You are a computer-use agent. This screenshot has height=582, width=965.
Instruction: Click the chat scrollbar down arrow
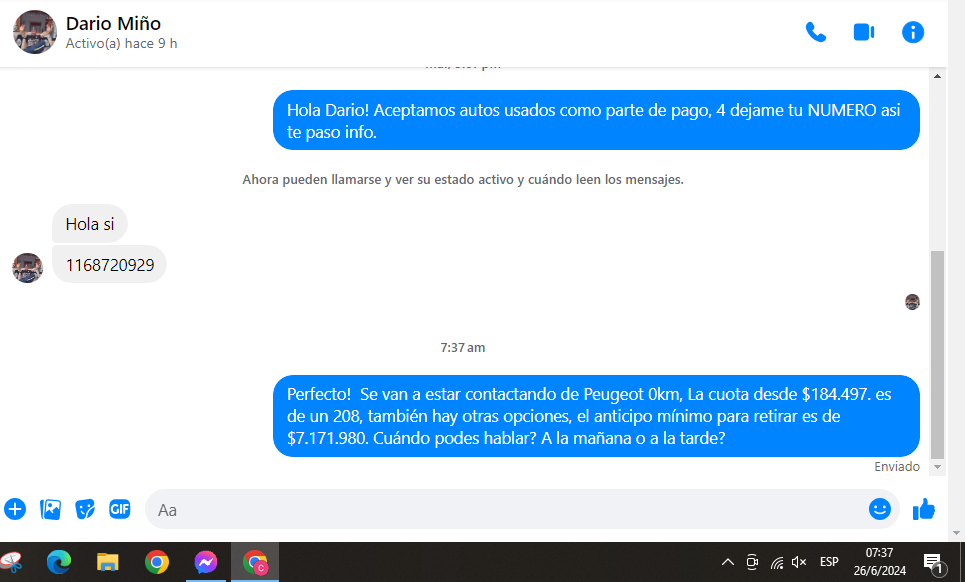937,467
